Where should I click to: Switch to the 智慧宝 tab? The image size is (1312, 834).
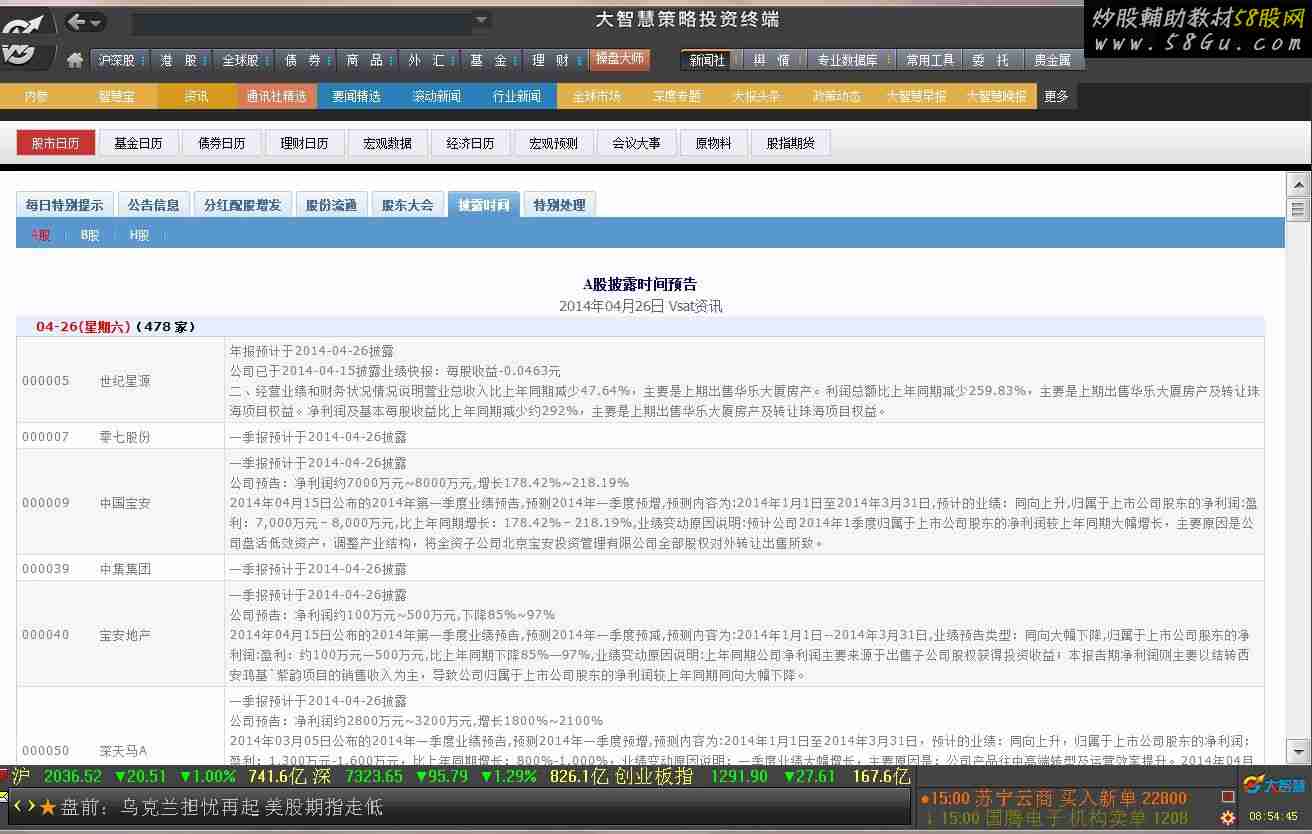click(116, 96)
